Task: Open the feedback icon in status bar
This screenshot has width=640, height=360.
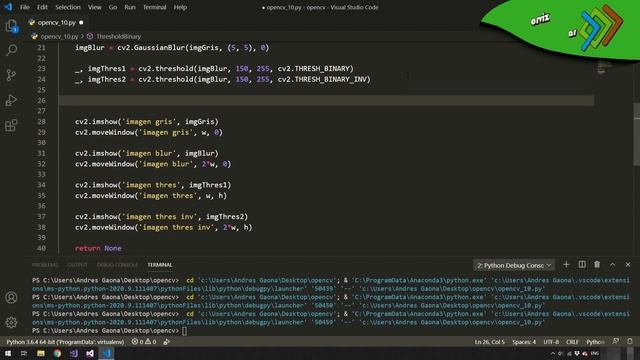Action: 616,342
